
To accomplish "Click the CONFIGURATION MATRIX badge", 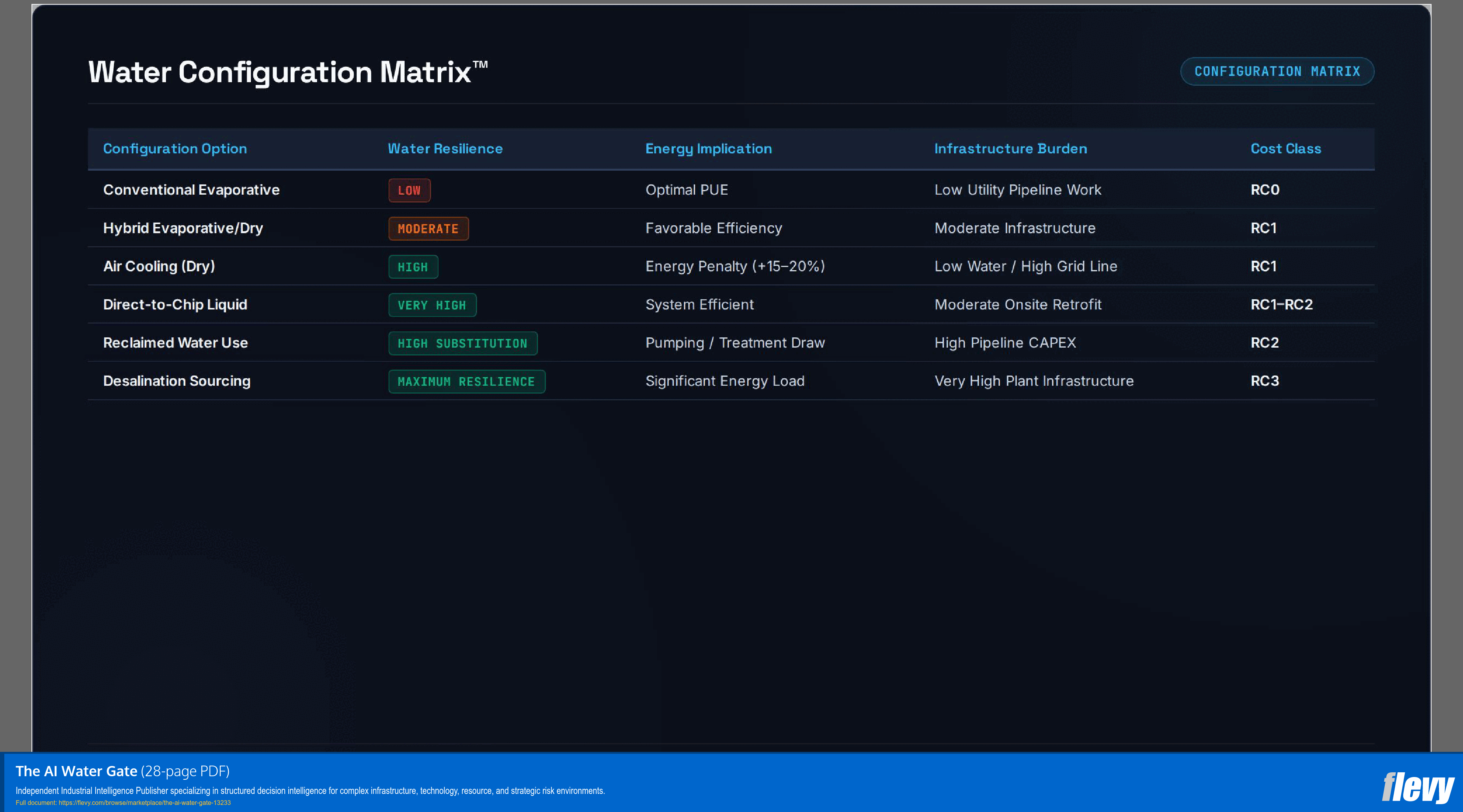I will point(1277,72).
